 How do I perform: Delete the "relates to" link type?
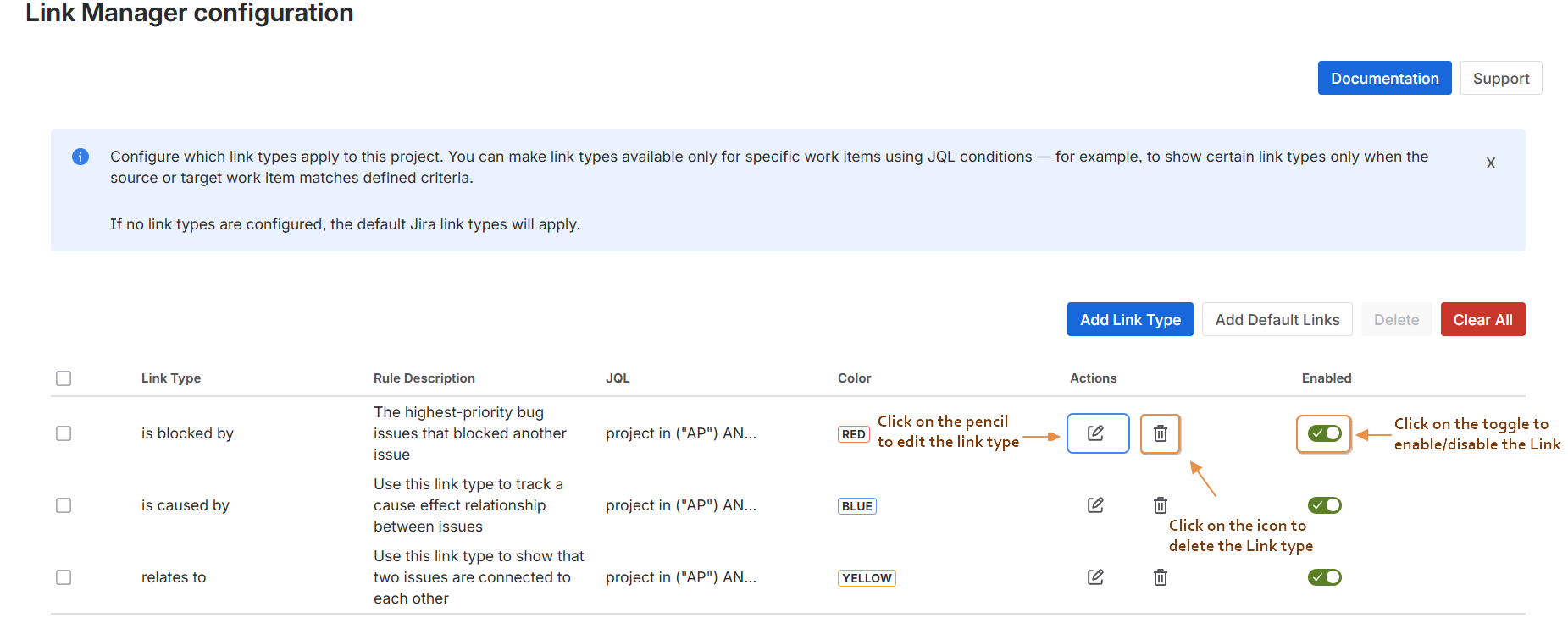pos(1160,576)
